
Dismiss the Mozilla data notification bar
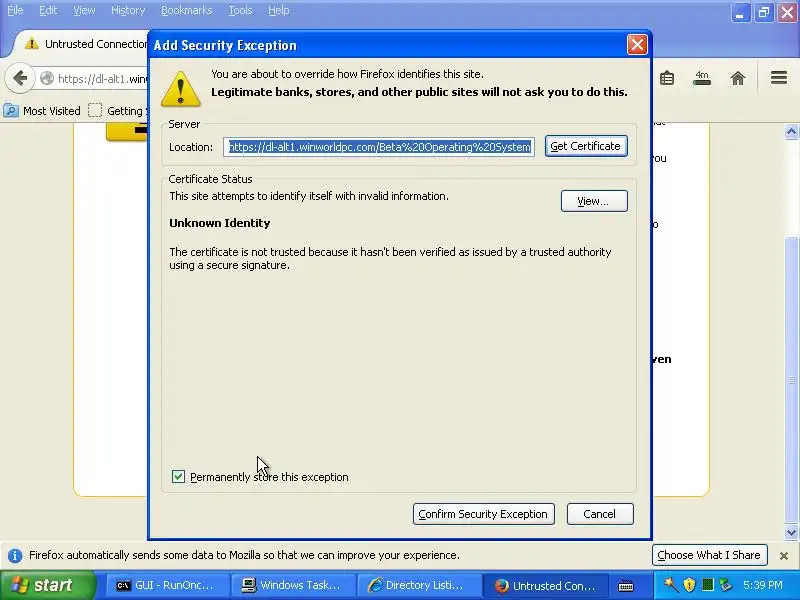[784, 556]
